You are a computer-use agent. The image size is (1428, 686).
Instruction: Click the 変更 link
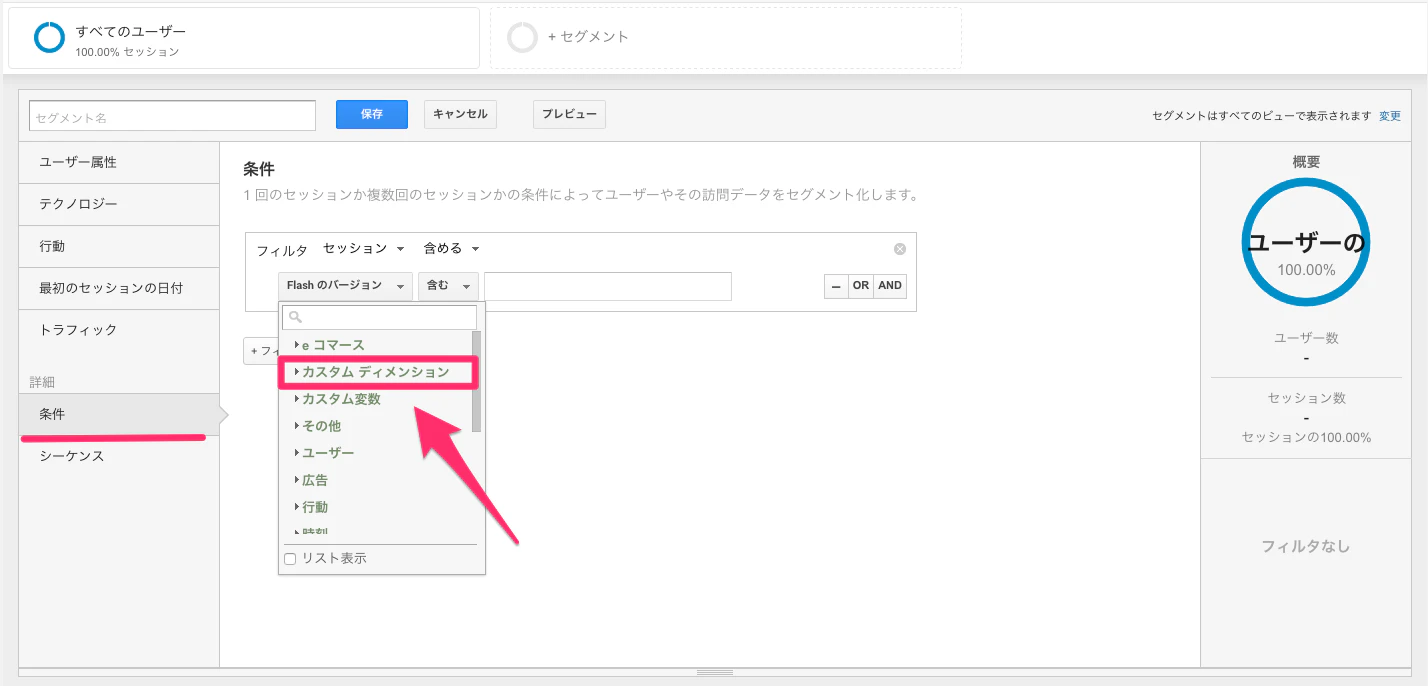(x=1390, y=116)
